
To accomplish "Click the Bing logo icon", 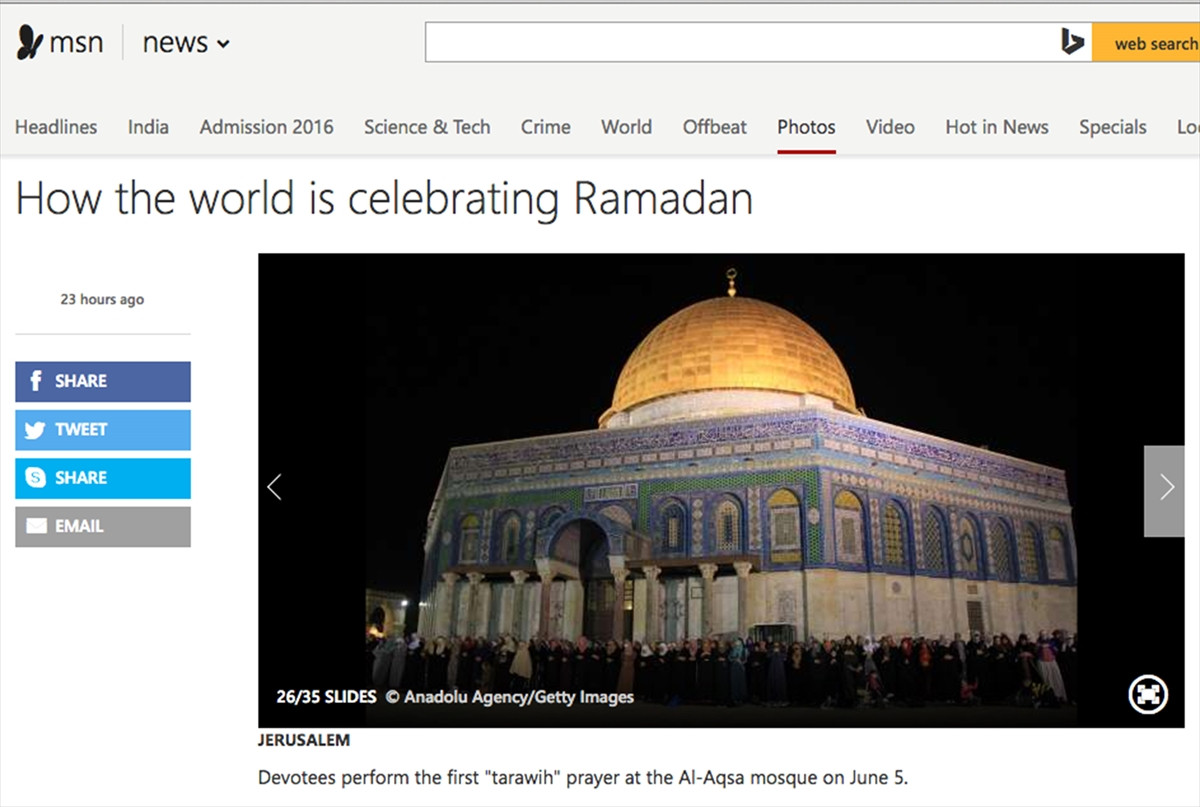I will 1072,42.
